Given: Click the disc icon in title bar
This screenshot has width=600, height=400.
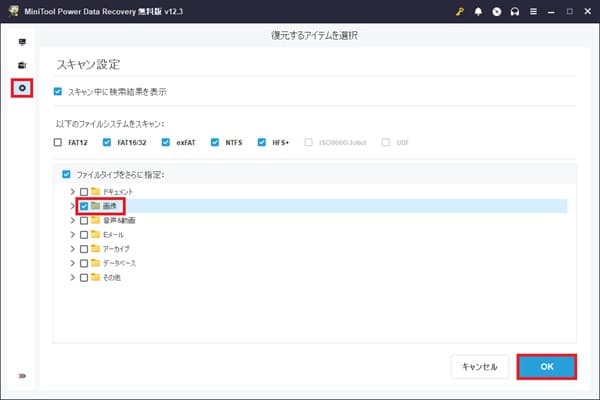Looking at the screenshot, I should 496,11.
